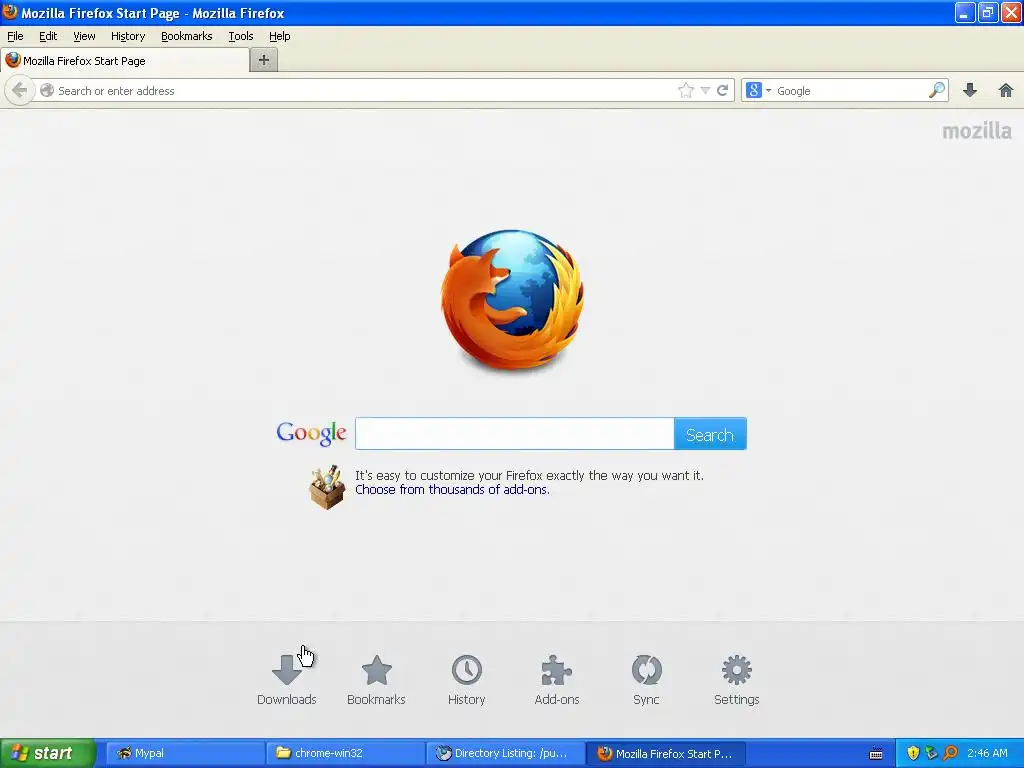Expand the address history dropdown arrow

(x=705, y=90)
